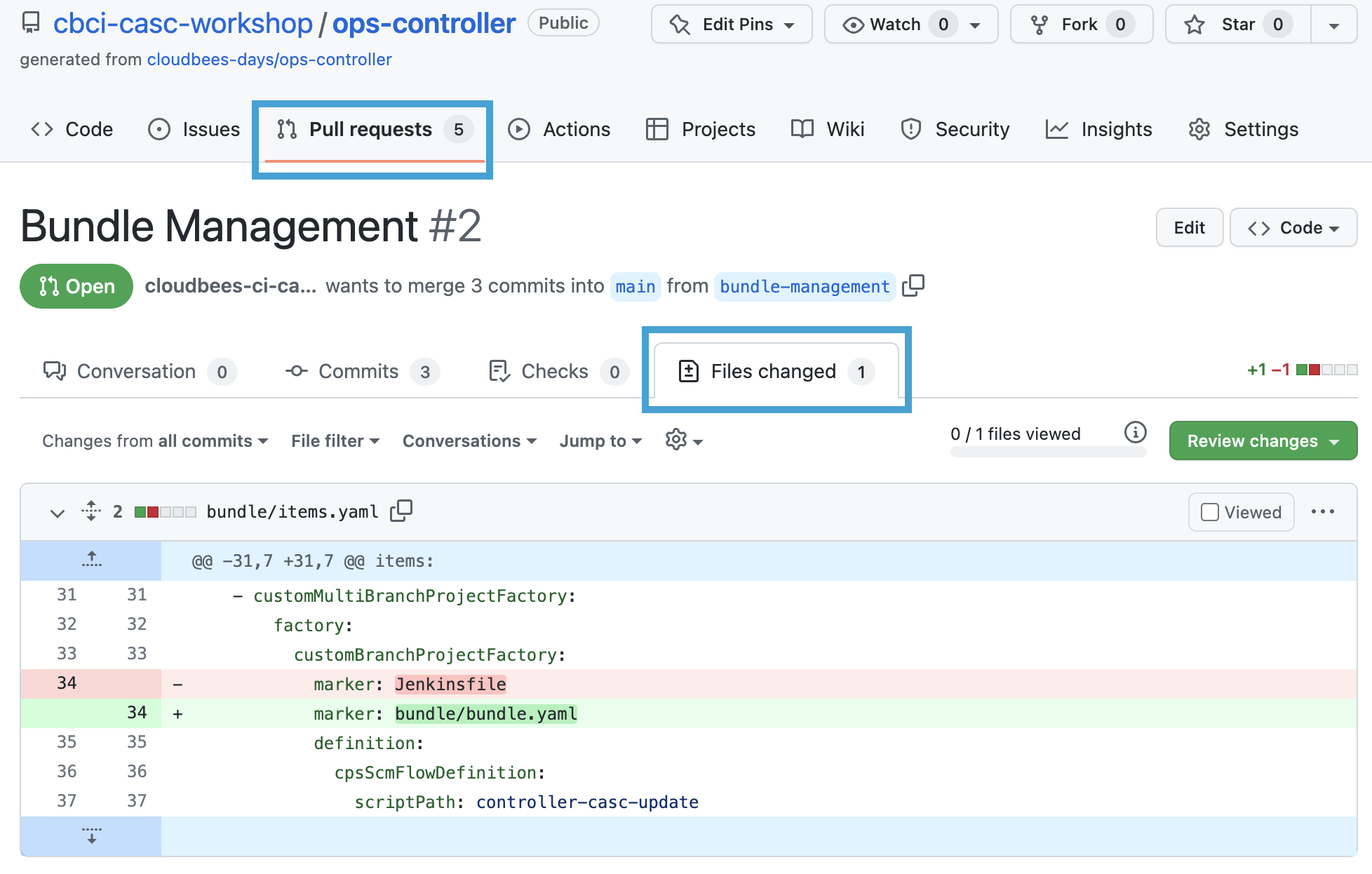Collapse the bundle/items.yaml diff
Image resolution: width=1372 pixels, height=874 pixels.
58,513
